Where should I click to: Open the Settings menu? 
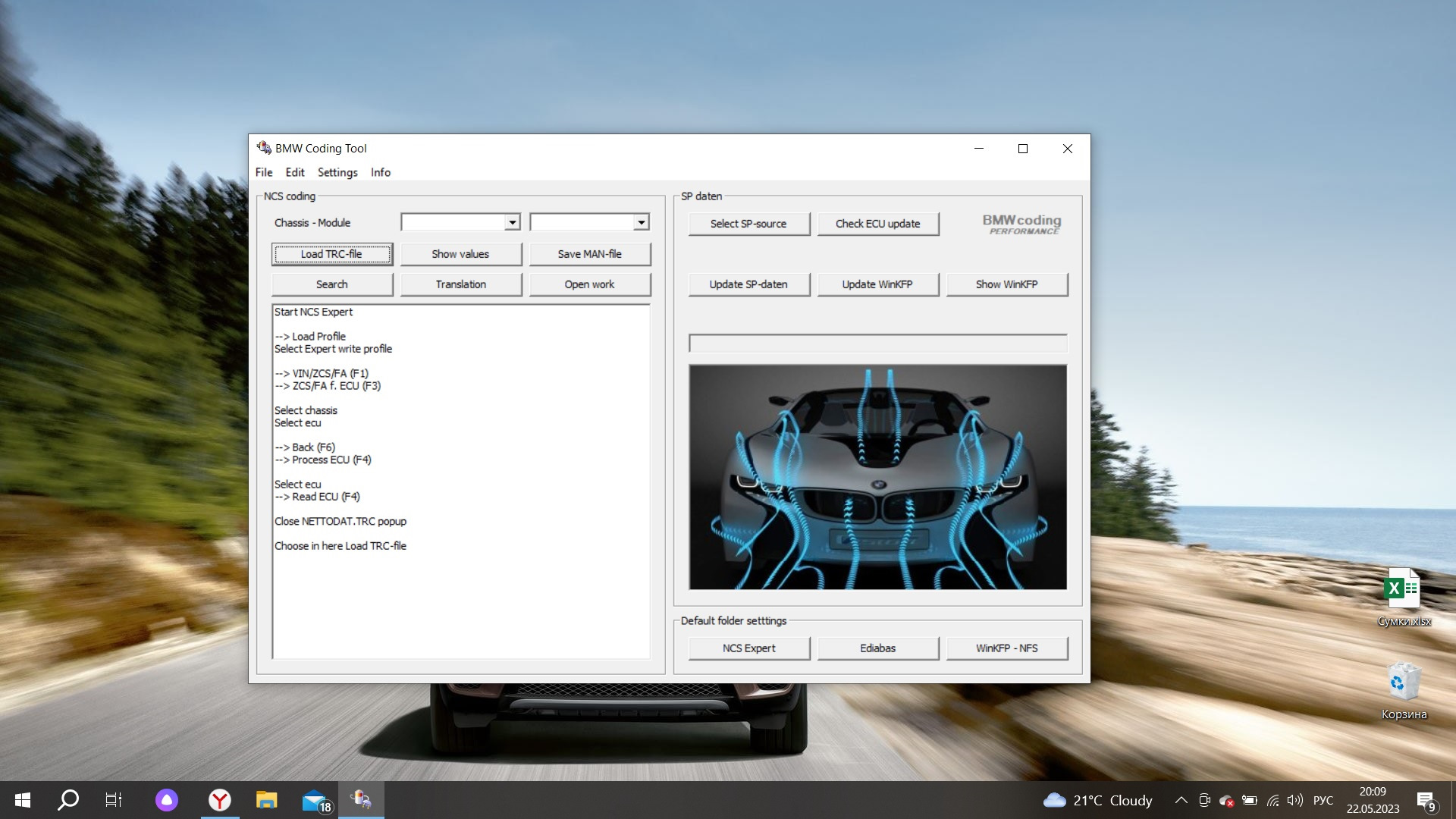pos(337,172)
